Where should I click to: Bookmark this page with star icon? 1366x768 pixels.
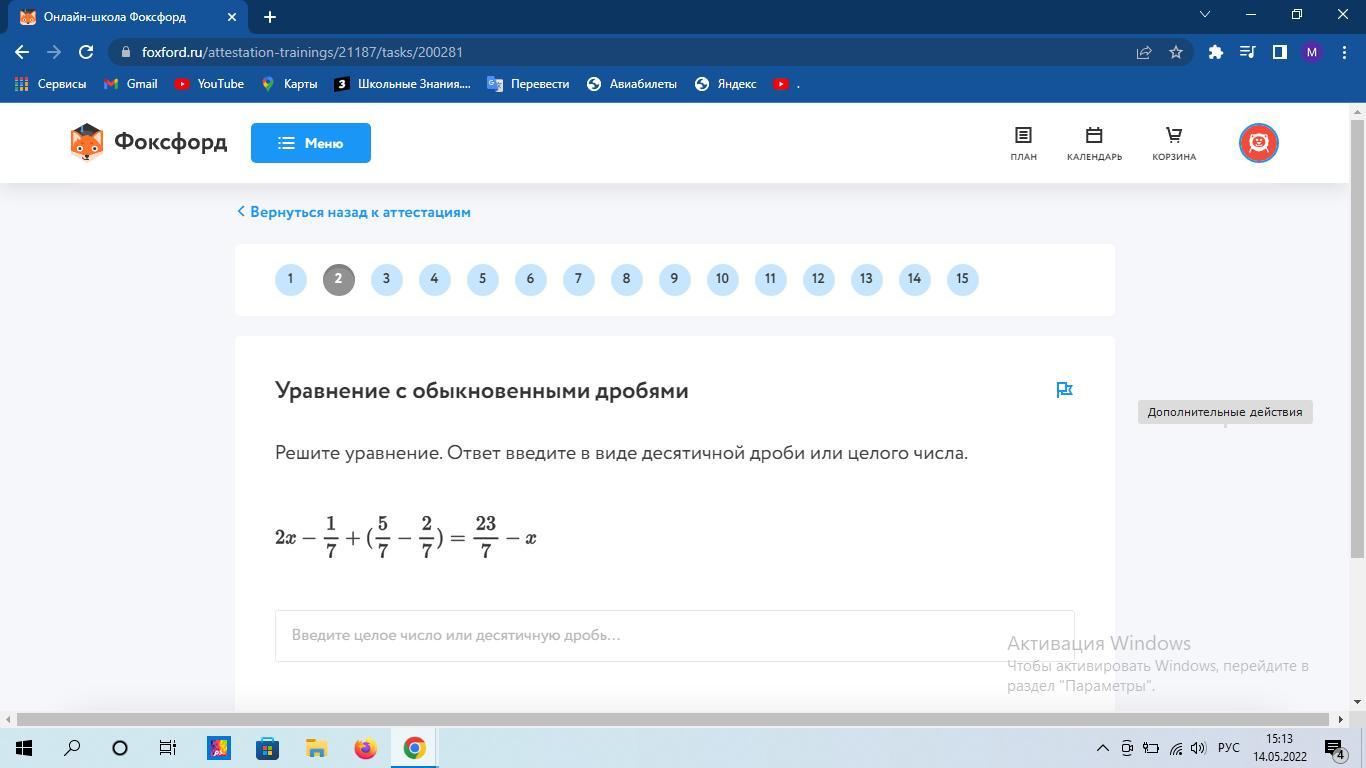(x=1176, y=52)
